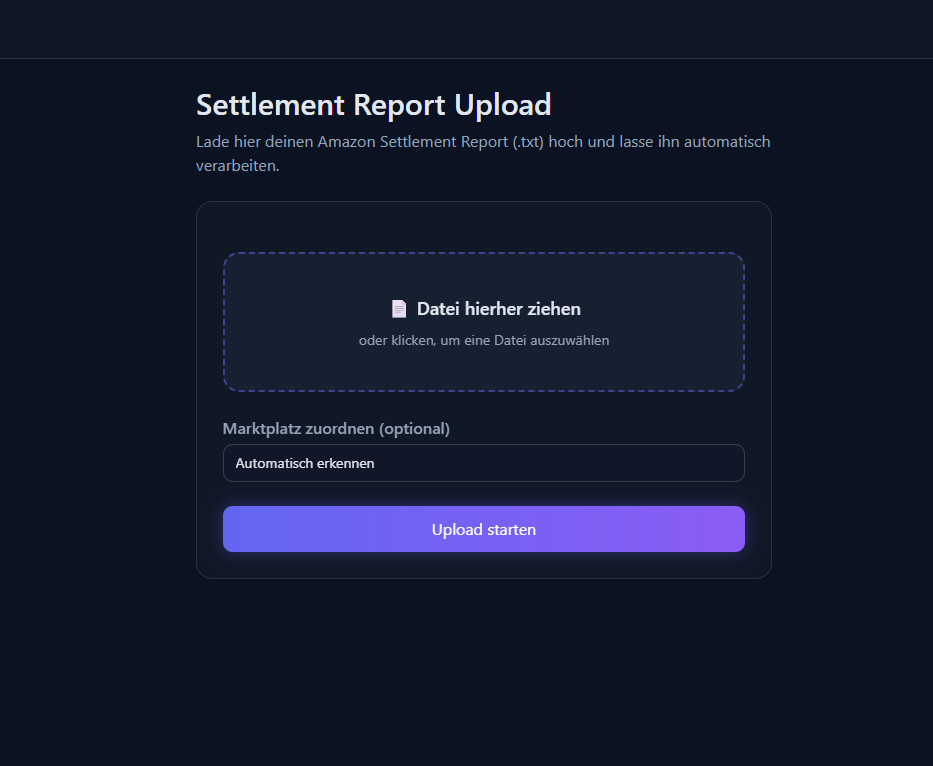The width and height of the screenshot is (933, 766).
Task: Click the document icon in the drop zone
Action: [x=399, y=309]
